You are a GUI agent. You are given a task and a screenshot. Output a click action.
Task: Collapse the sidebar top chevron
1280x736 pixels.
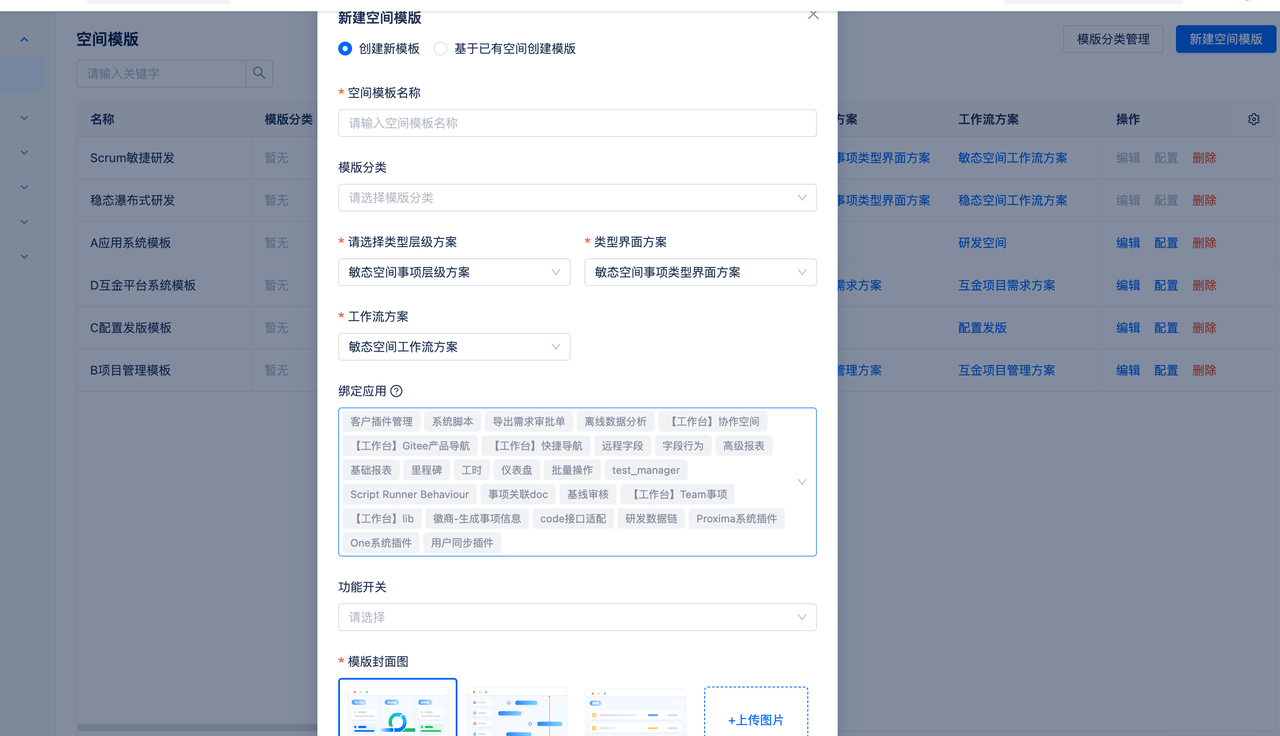pos(24,40)
